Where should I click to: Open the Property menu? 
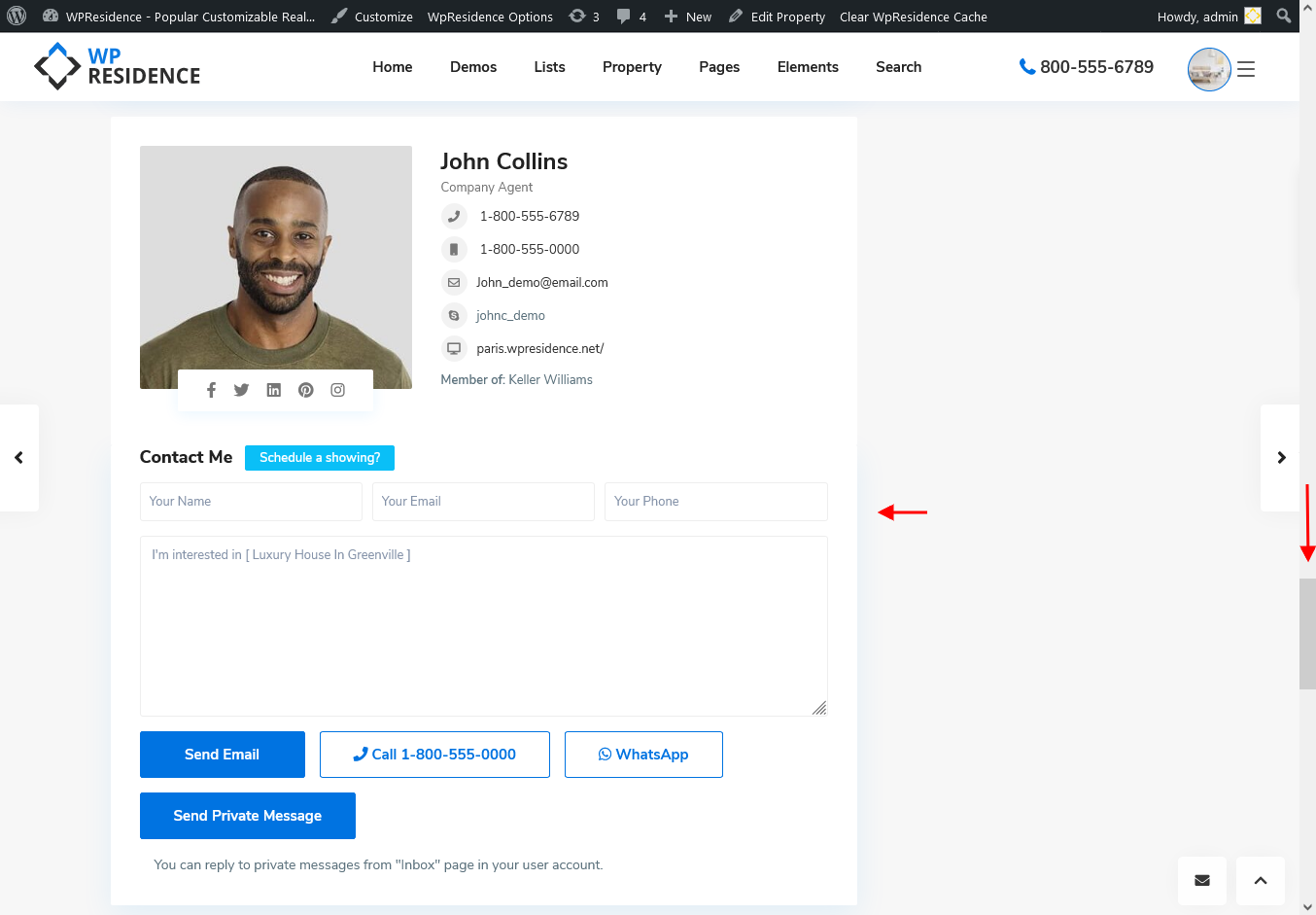(x=632, y=67)
